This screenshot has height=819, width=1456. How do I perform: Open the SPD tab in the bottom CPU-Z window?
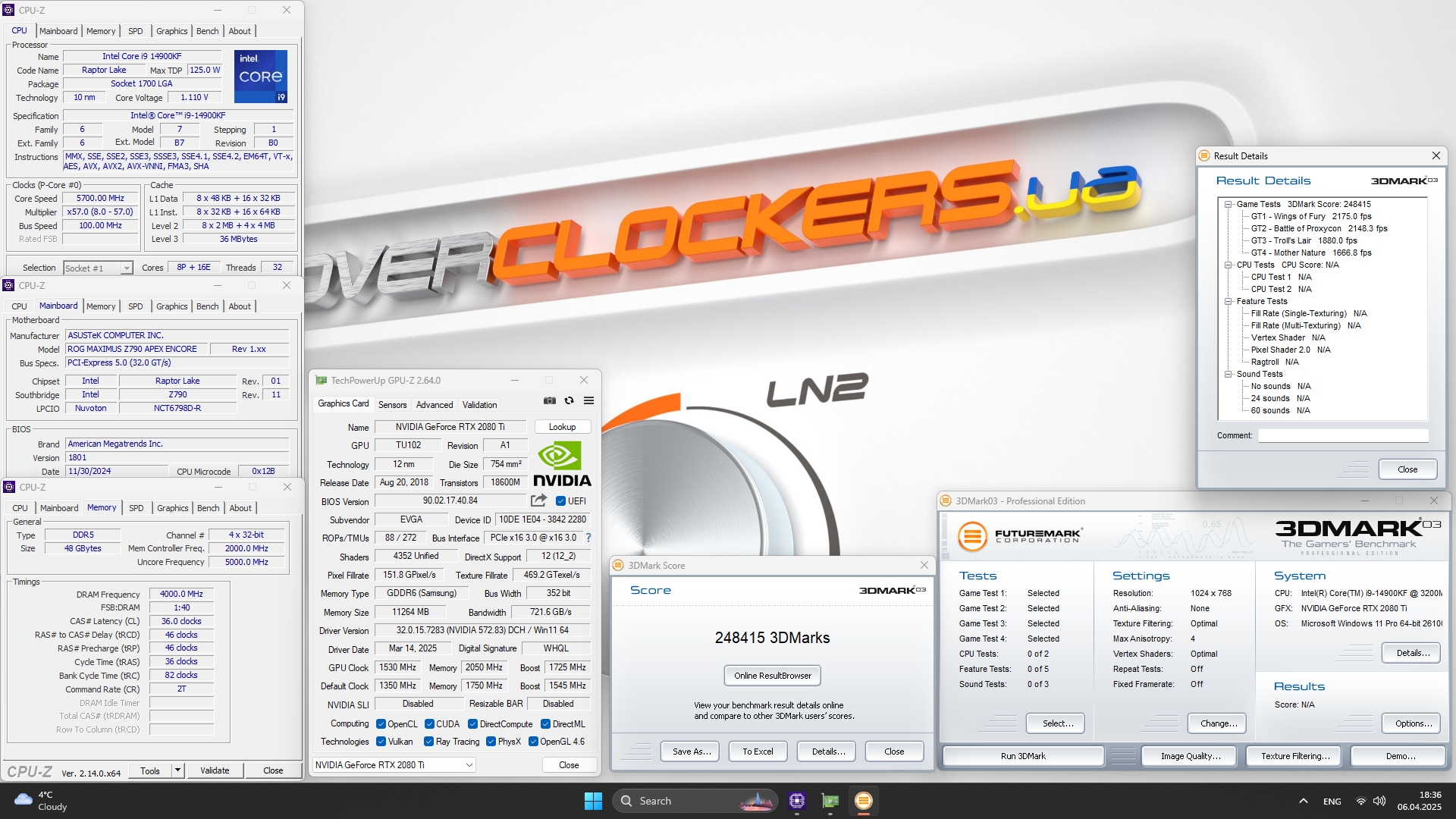pos(136,508)
